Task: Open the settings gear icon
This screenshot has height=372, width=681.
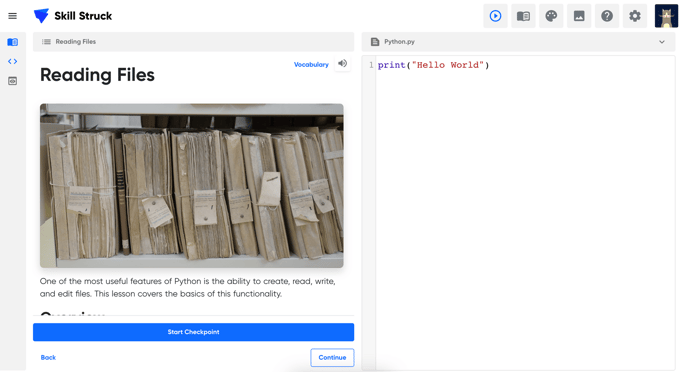Action: click(635, 16)
